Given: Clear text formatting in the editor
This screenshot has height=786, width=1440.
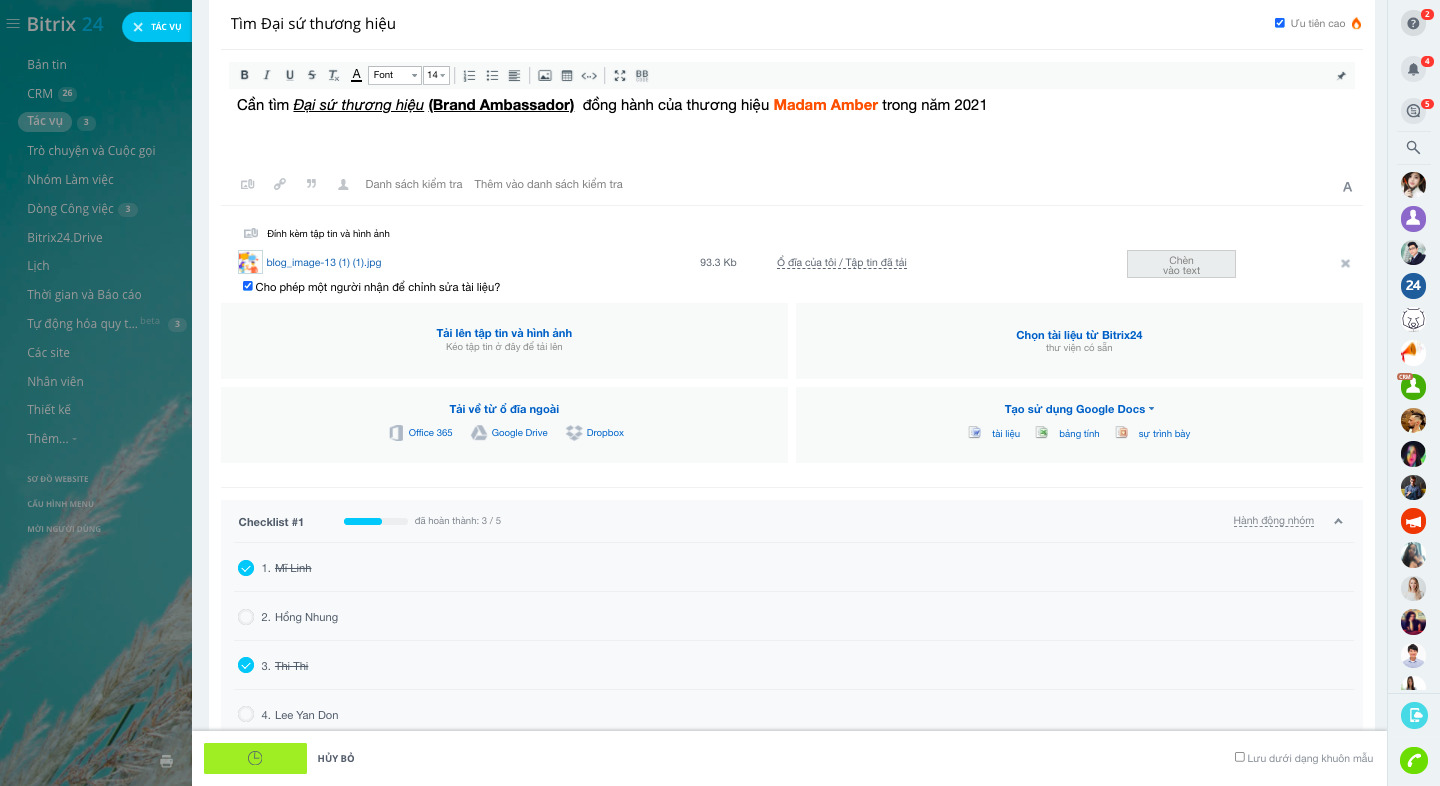Looking at the screenshot, I should click(334, 75).
